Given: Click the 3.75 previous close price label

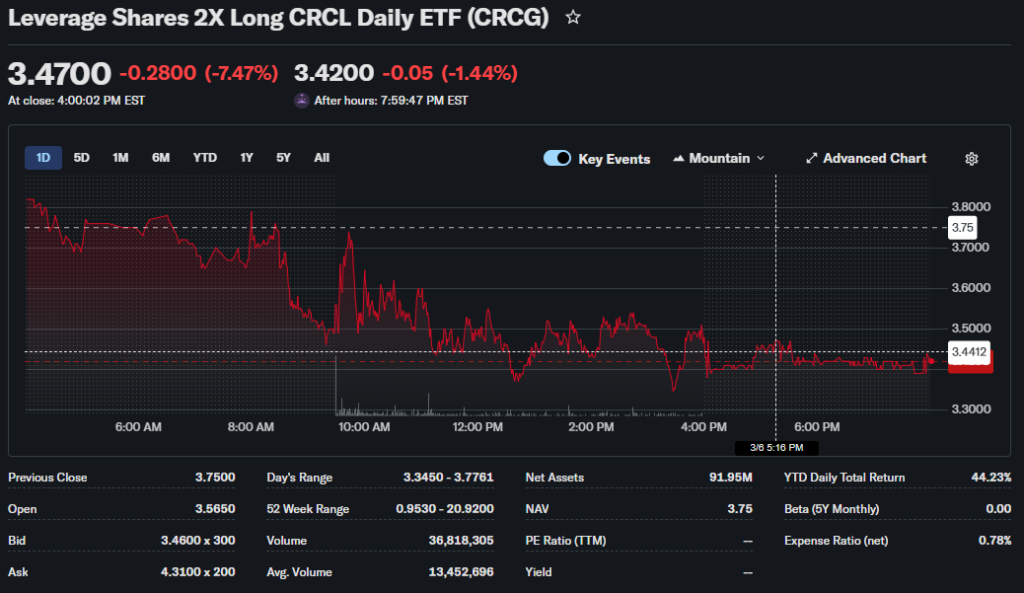Looking at the screenshot, I should [x=962, y=227].
